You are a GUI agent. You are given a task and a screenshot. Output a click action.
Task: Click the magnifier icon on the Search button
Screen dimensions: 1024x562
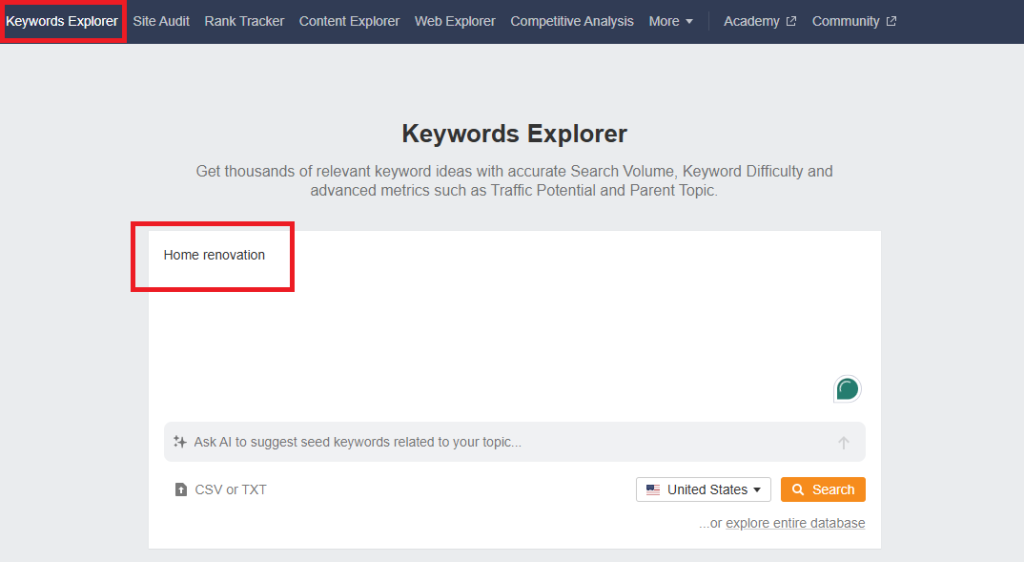pyautogui.click(x=798, y=490)
